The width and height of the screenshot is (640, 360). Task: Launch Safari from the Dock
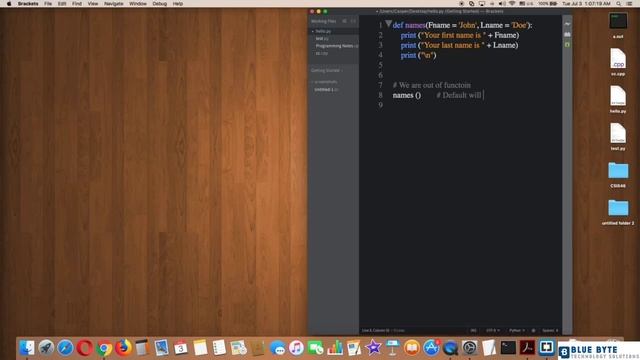tap(65, 348)
